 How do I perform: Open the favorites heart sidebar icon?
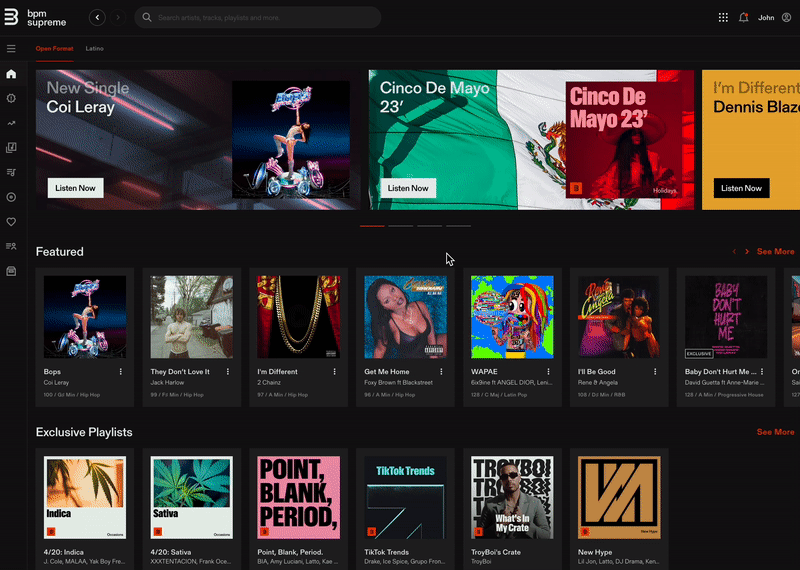tap(11, 221)
